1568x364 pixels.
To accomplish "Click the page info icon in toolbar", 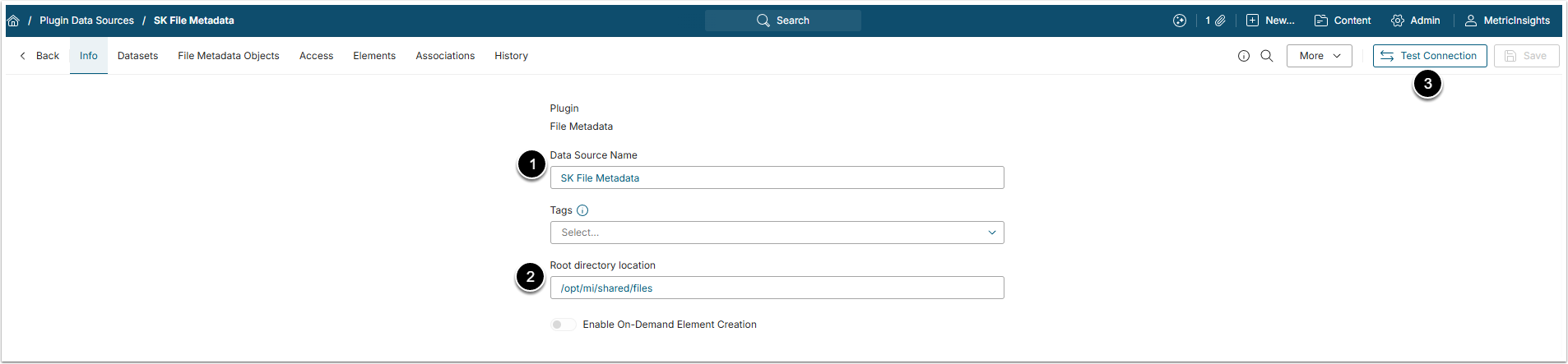I will (x=1244, y=56).
